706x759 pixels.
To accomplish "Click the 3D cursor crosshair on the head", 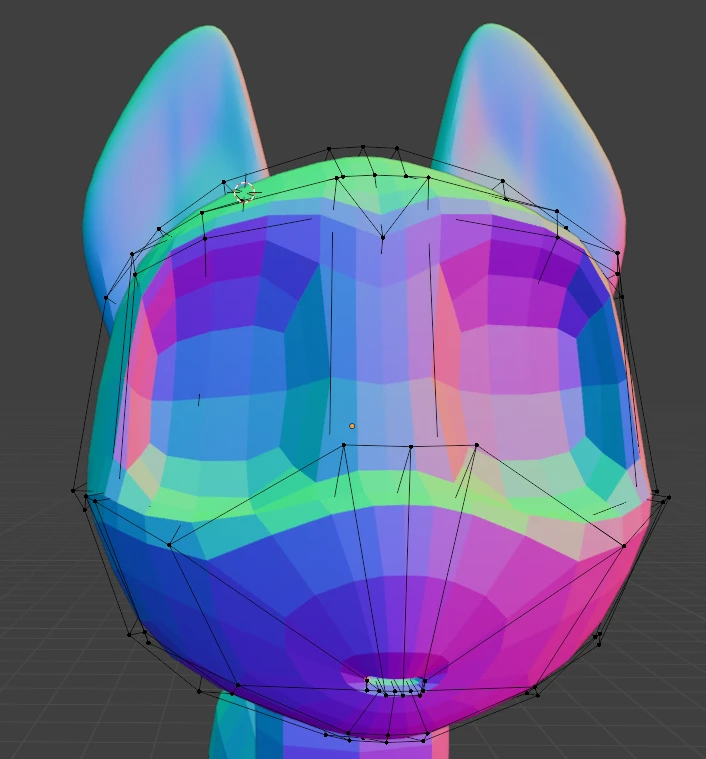I will (245, 192).
